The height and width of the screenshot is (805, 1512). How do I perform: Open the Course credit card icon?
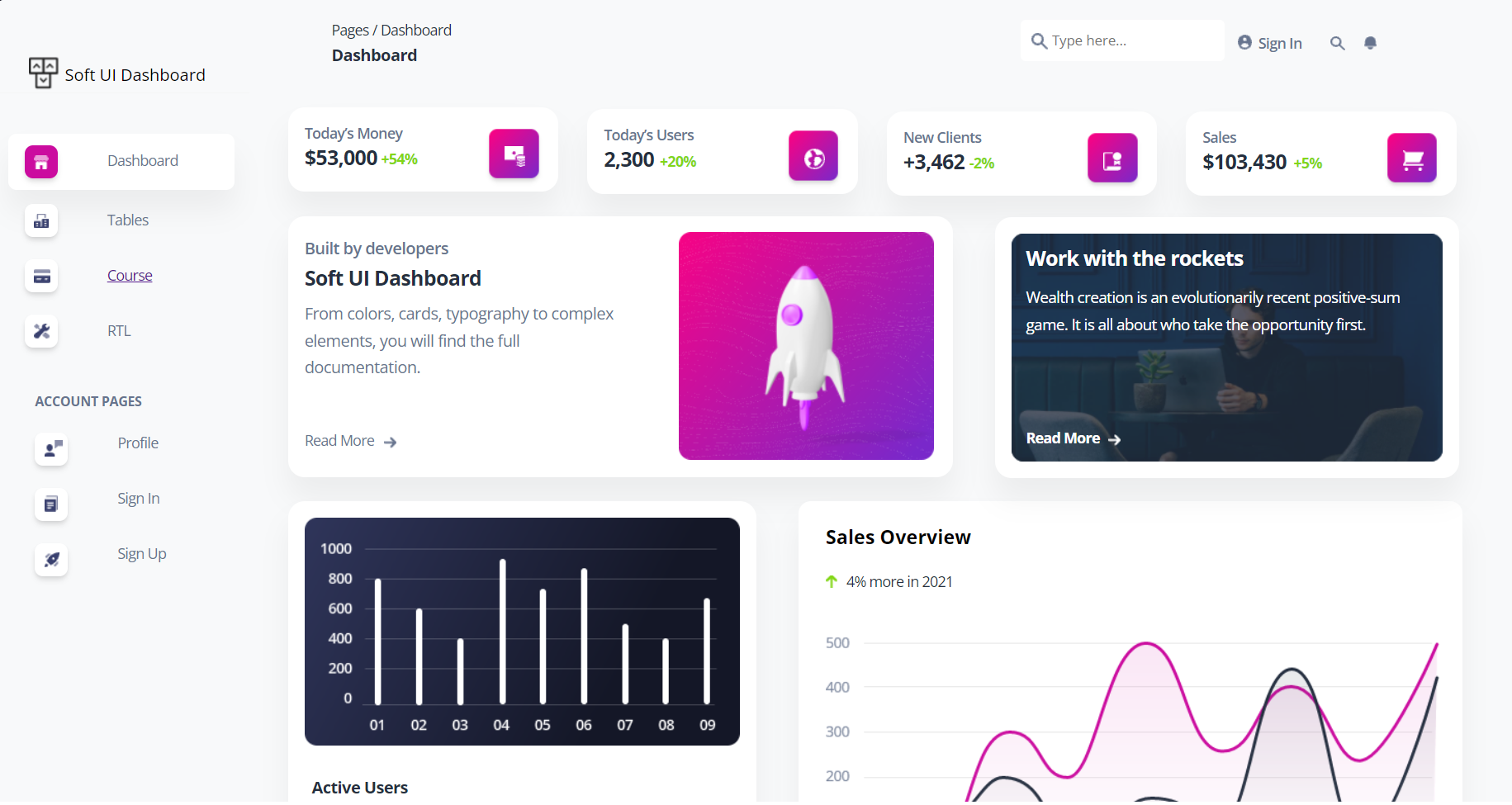click(41, 277)
